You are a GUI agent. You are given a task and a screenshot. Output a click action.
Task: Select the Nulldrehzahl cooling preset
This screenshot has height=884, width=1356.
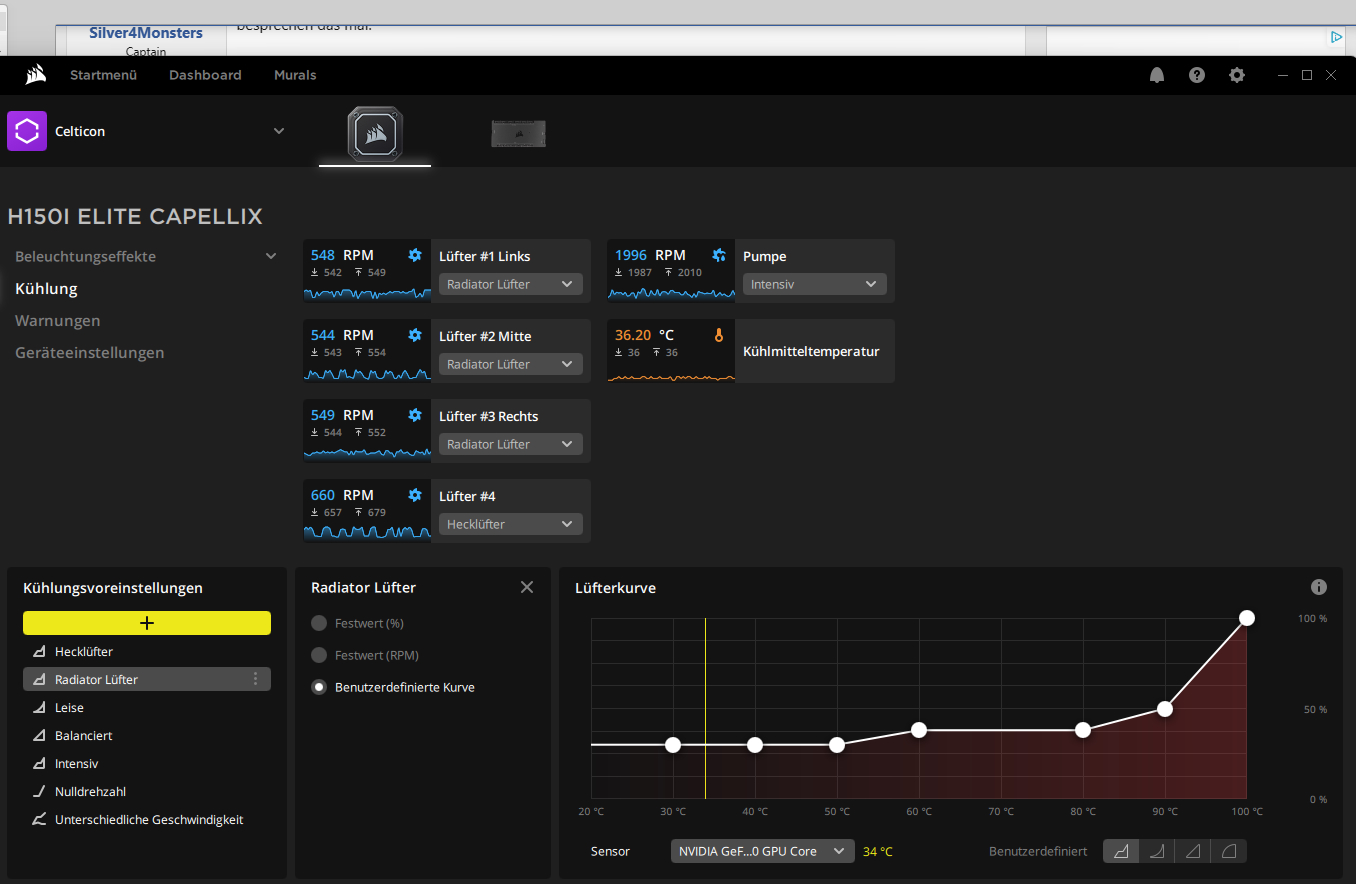pos(147,791)
